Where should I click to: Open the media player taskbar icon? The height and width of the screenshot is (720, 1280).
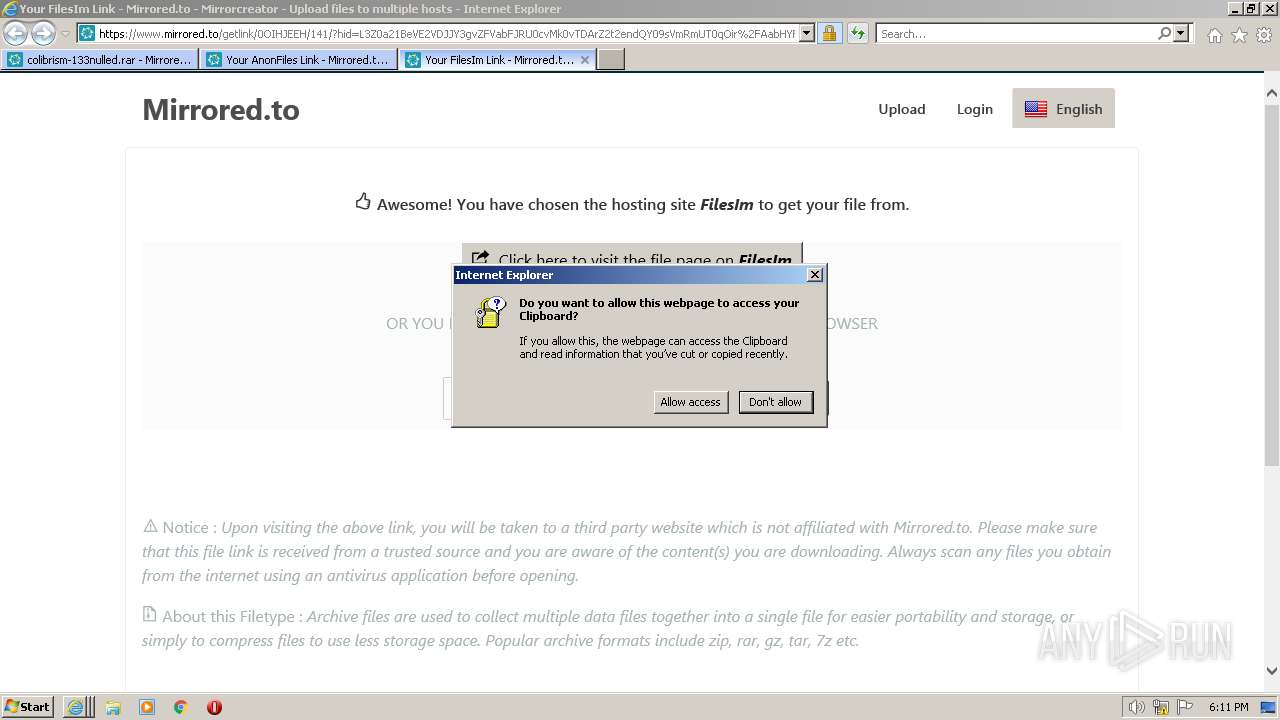(x=147, y=707)
